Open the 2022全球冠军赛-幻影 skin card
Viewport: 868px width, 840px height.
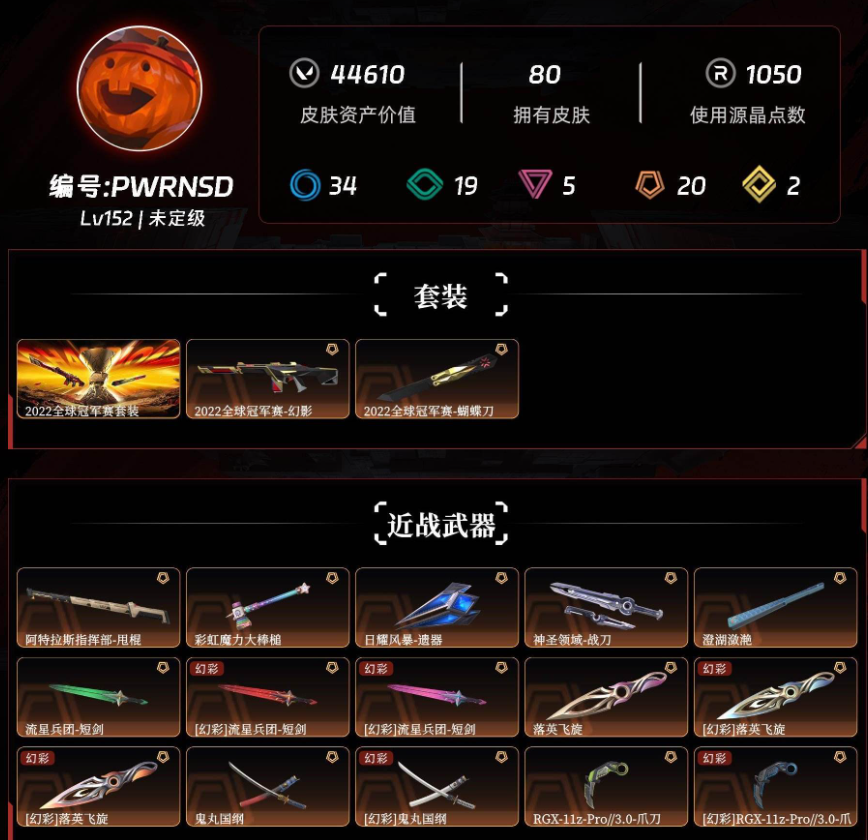point(268,379)
